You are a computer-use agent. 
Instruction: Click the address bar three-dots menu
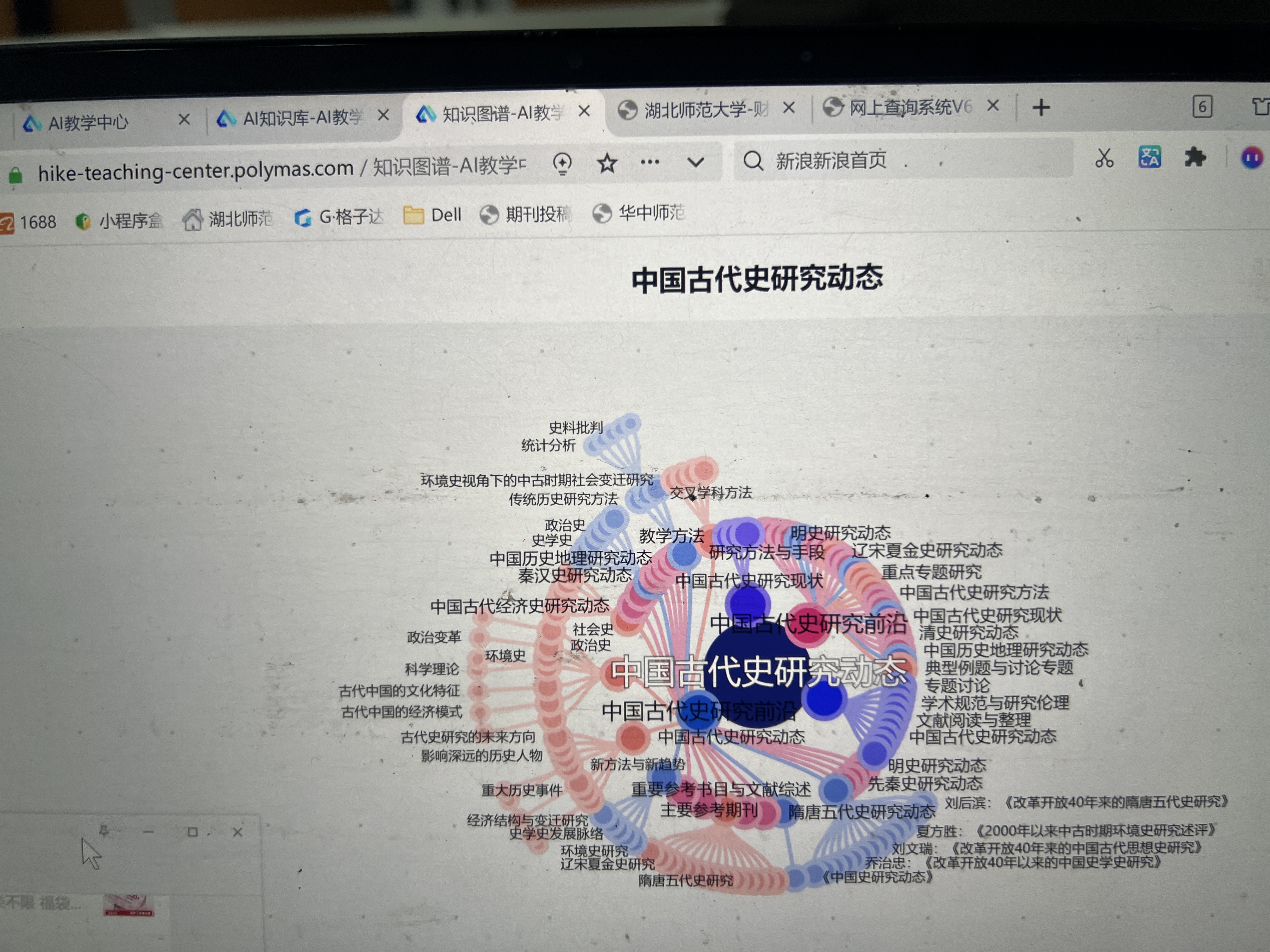[649, 162]
